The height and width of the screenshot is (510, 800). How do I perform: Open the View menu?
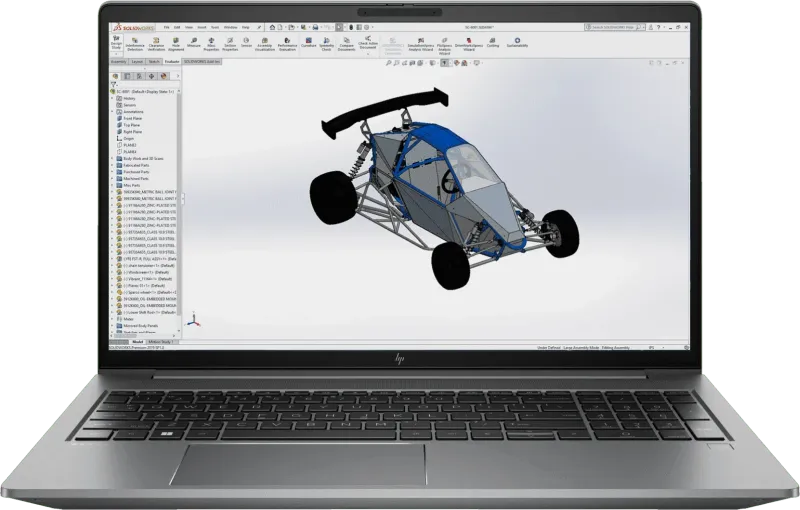(189, 27)
